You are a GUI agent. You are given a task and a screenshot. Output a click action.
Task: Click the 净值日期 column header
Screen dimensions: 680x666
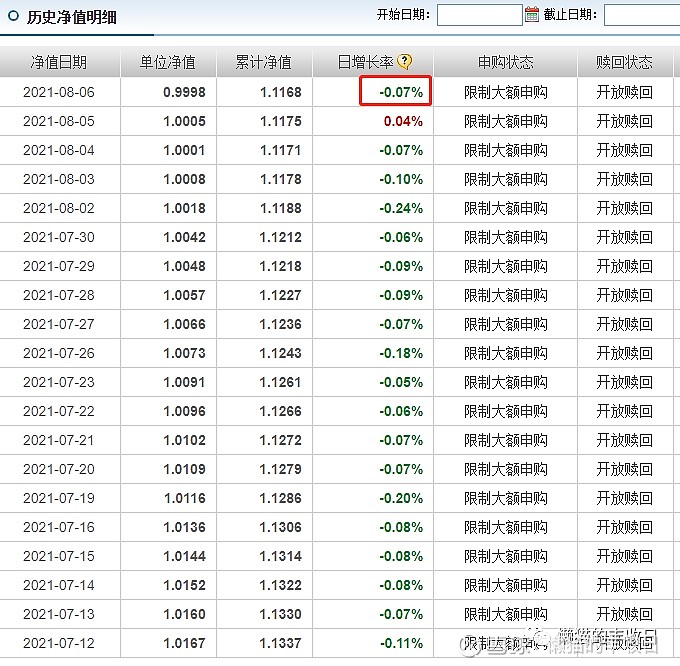coord(59,62)
